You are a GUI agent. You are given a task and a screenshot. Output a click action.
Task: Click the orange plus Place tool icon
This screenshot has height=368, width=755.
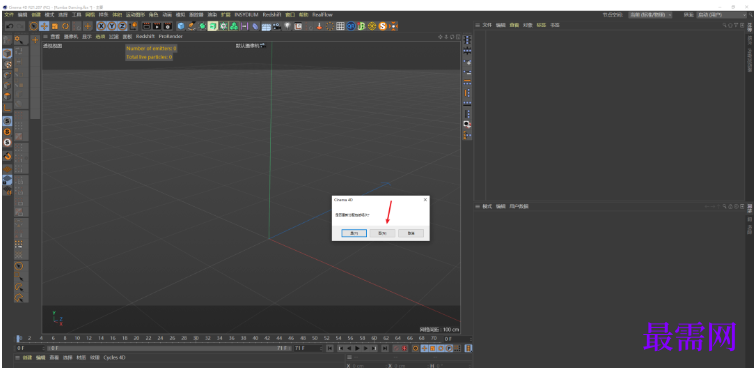[88, 26]
